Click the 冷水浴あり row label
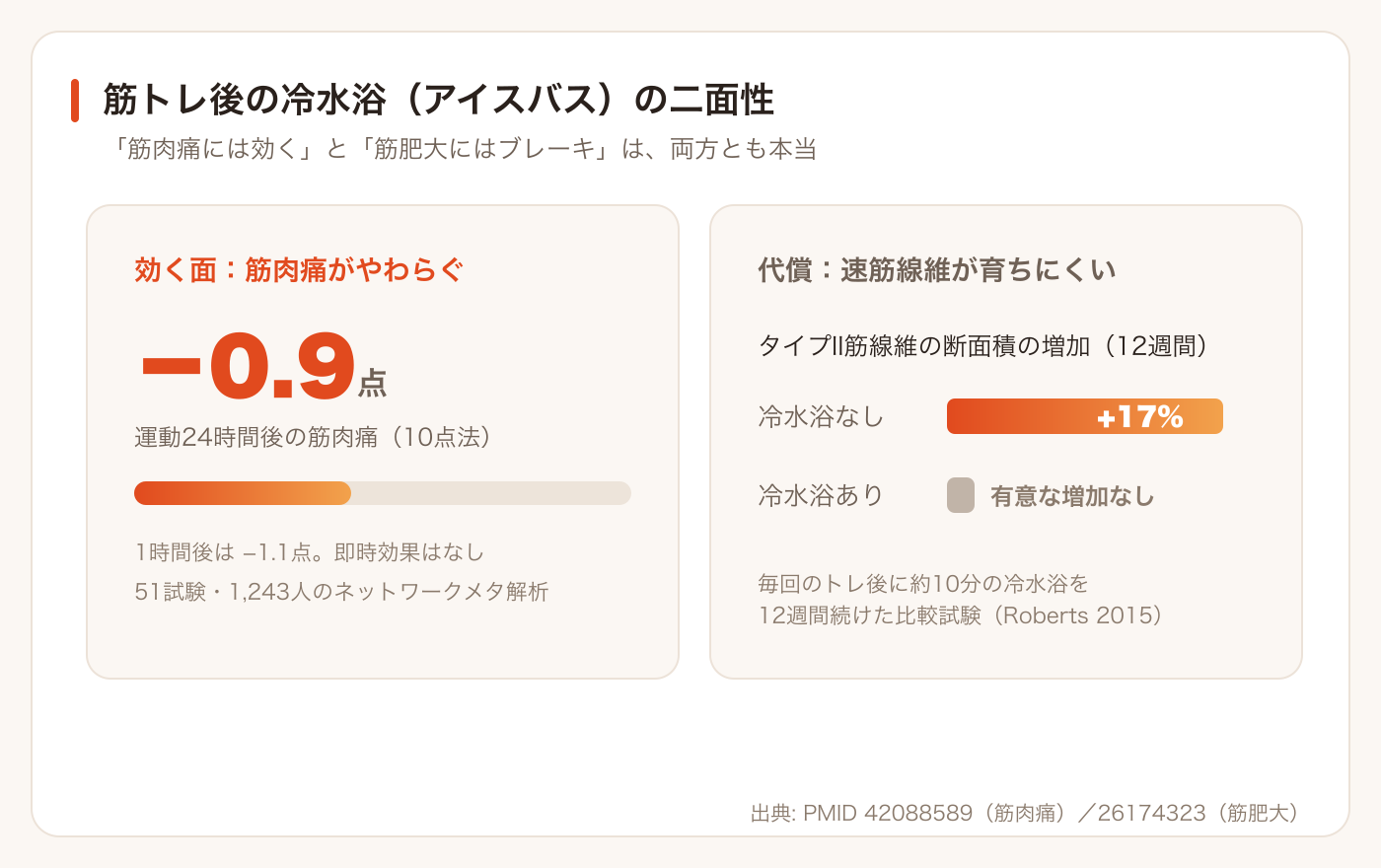This screenshot has width=1381, height=868. 821,495
